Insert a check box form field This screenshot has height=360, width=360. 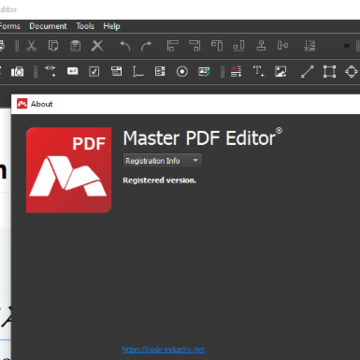click(94, 71)
